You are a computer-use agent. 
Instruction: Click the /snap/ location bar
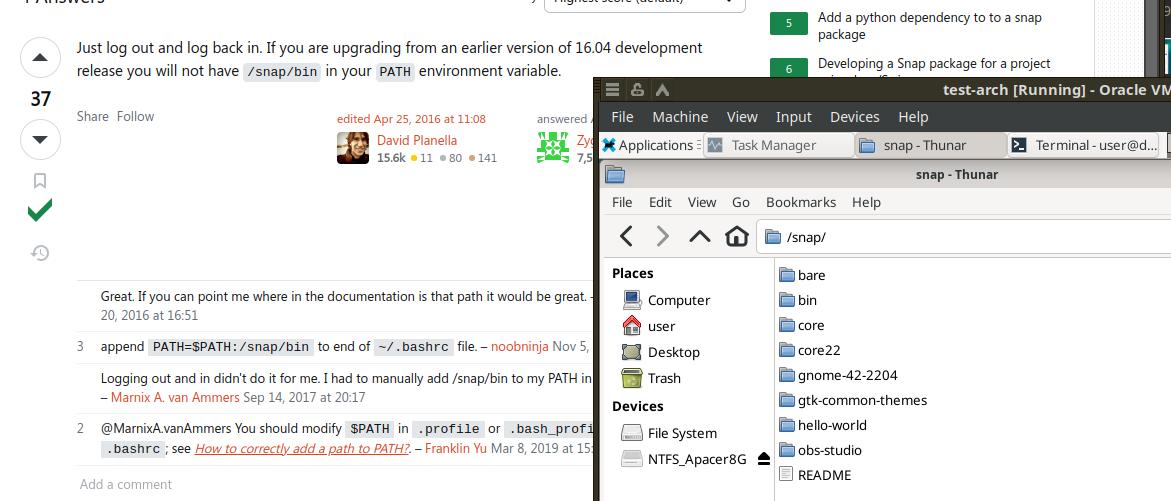click(x=963, y=237)
